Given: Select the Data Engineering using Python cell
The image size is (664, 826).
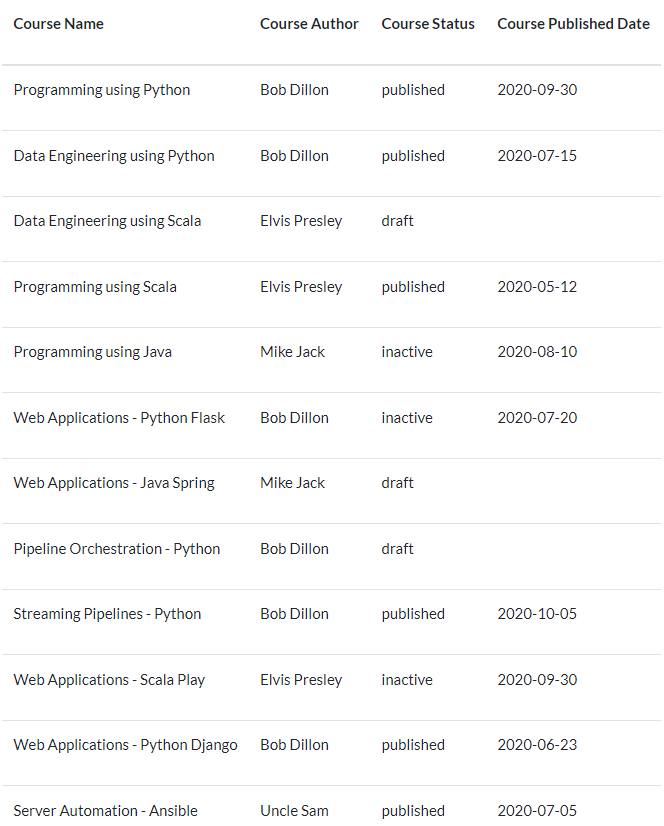Looking at the screenshot, I should click(114, 156).
